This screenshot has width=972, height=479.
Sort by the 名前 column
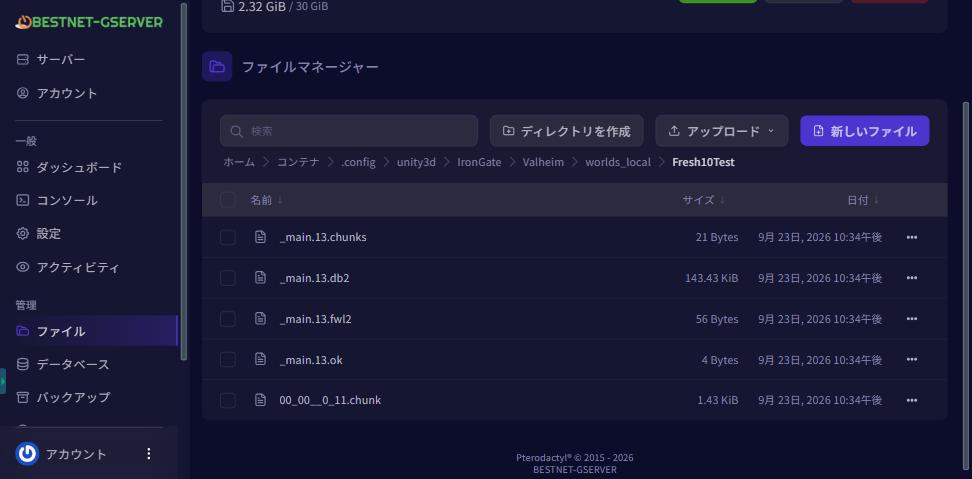pos(267,200)
